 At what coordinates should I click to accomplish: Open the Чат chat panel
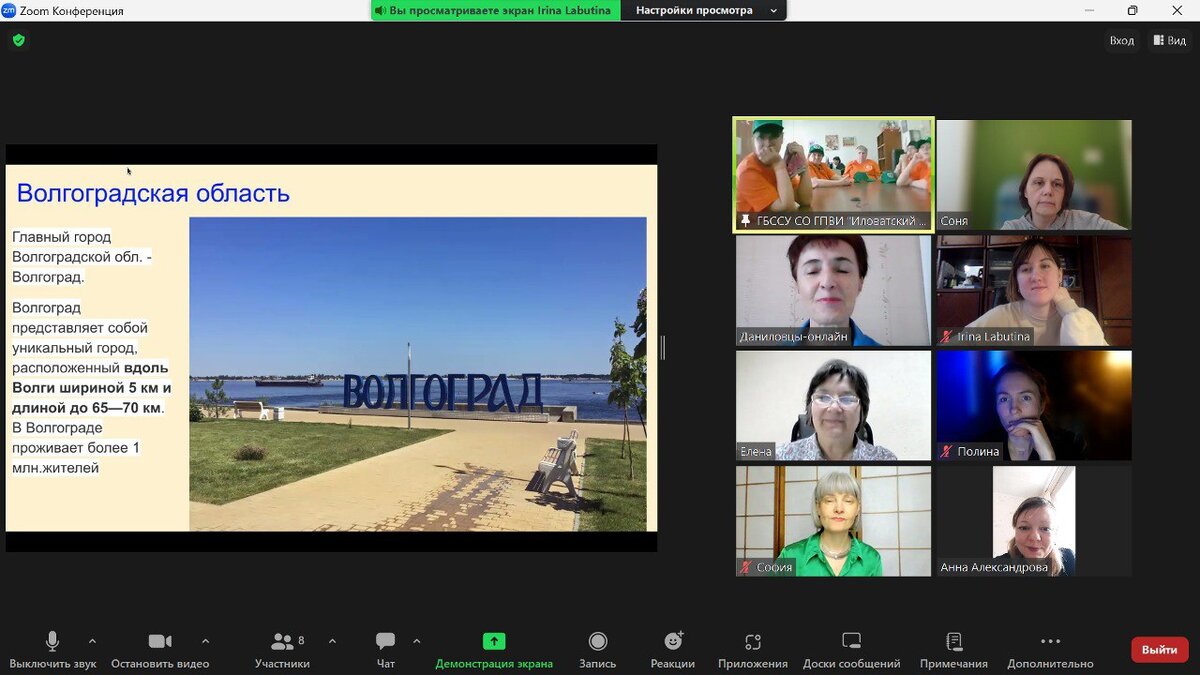386,650
